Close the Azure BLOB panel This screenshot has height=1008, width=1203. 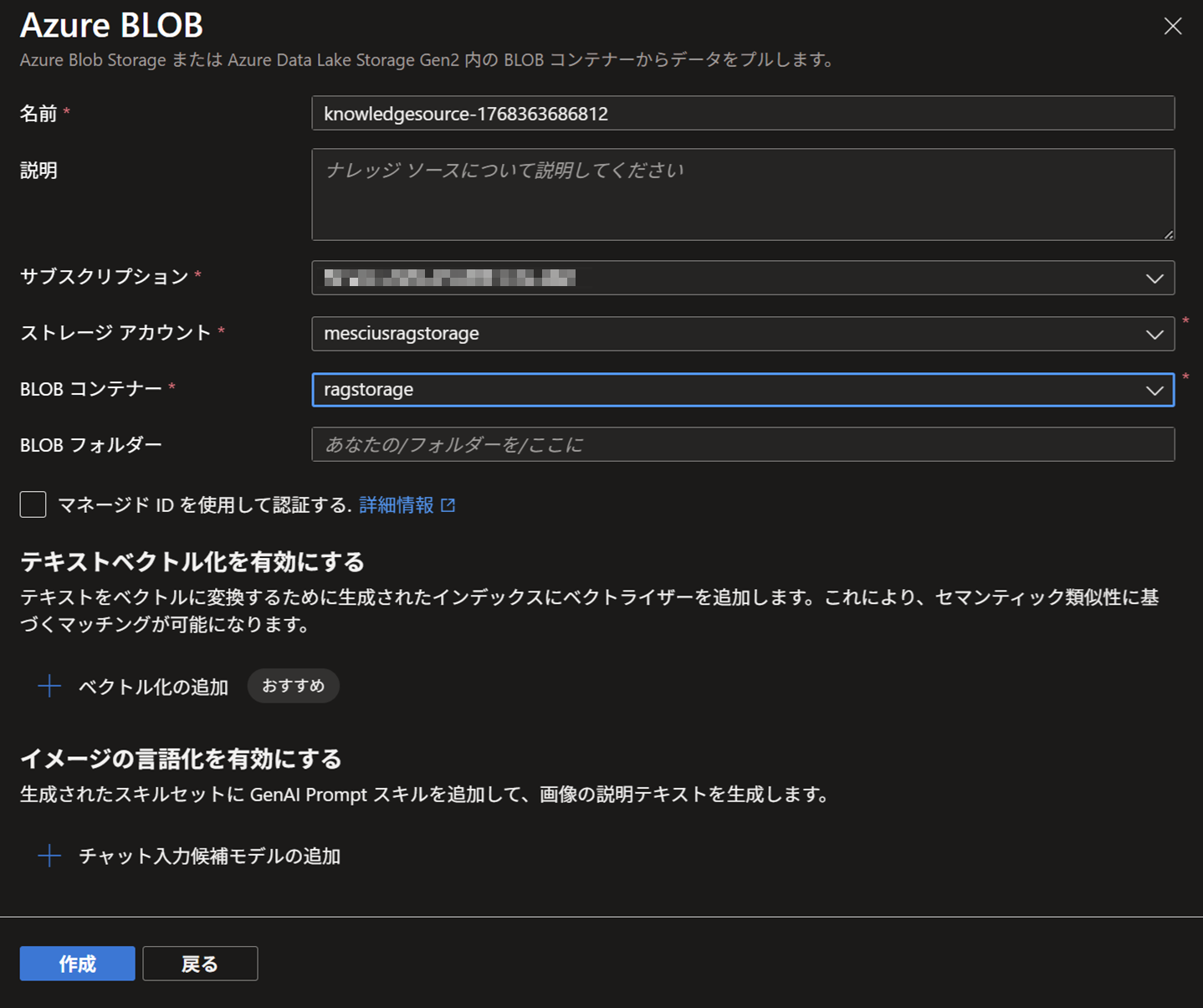click(x=1172, y=27)
